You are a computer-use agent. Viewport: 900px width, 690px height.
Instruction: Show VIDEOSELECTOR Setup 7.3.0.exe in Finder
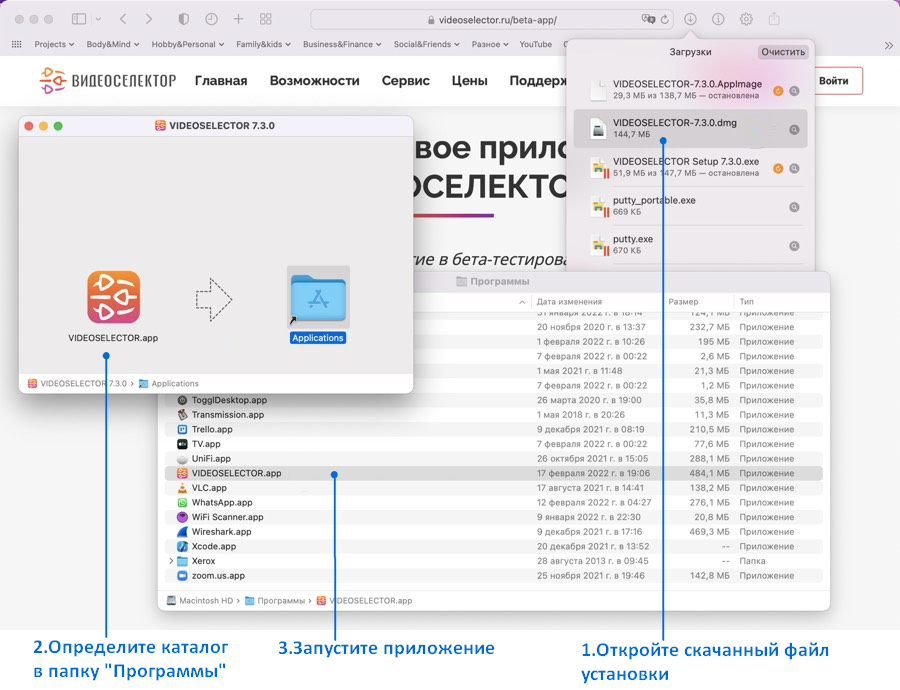[794, 168]
